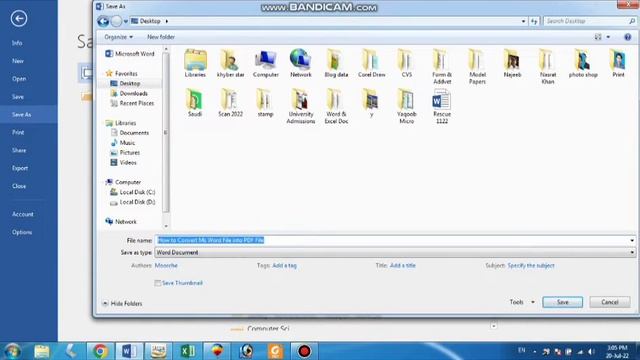Select Print in Word backstage menu
The image size is (640, 360).
(18, 132)
